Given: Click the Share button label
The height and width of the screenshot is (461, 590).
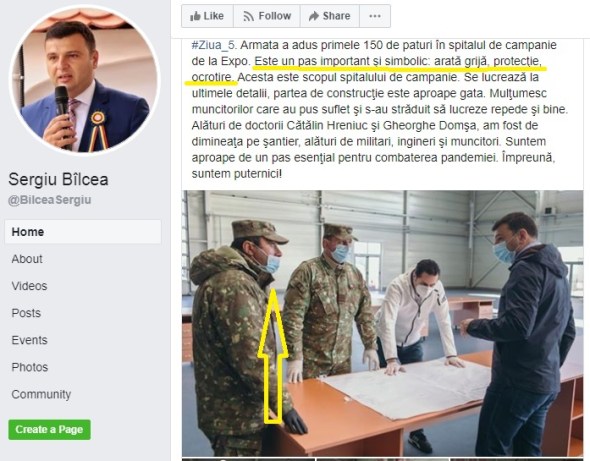Looking at the screenshot, I should [x=336, y=16].
